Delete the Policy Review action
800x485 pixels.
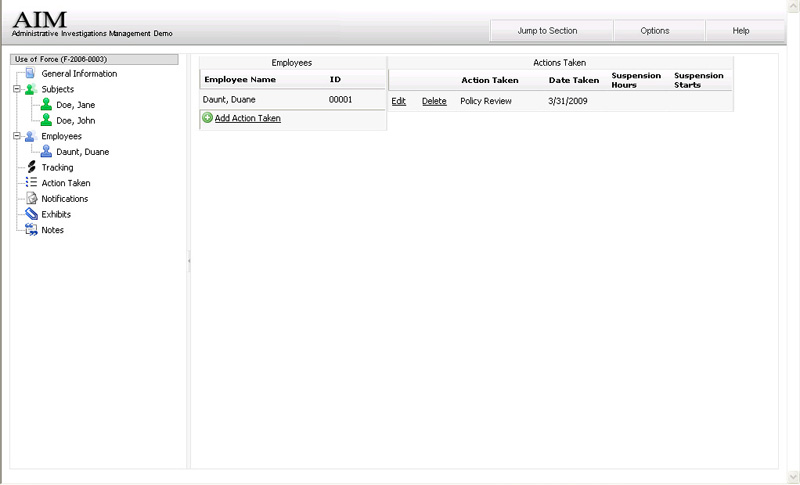tap(434, 101)
